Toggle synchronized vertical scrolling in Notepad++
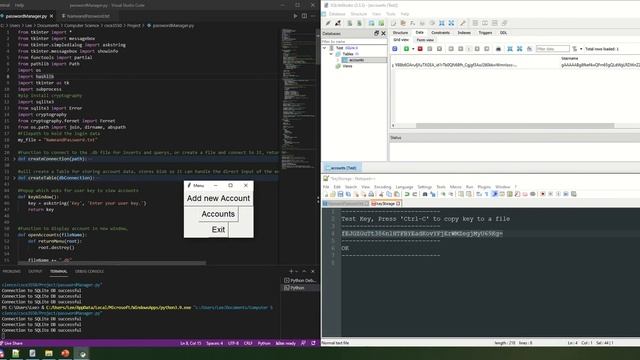Viewport: 640px width, 360px height. pos(461,194)
